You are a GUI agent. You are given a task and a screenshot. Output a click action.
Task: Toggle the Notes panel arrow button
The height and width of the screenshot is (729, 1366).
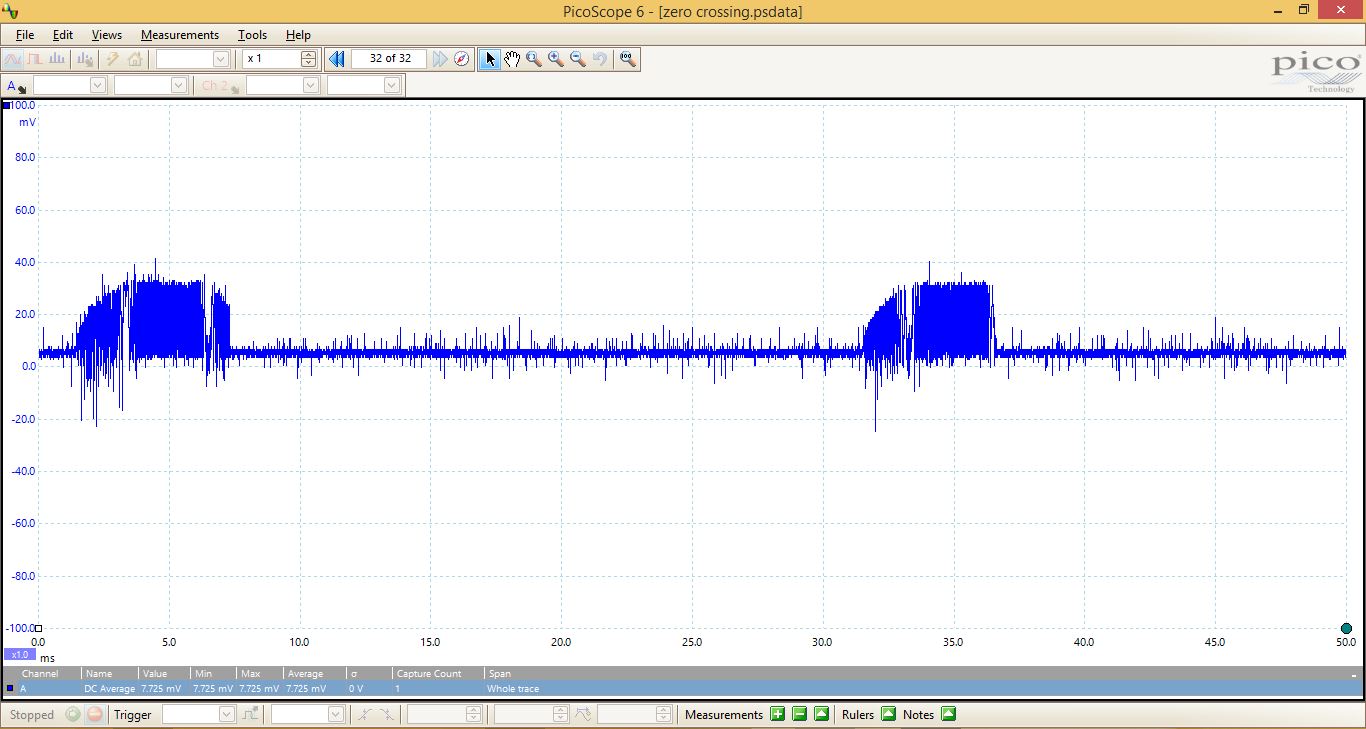[948, 714]
